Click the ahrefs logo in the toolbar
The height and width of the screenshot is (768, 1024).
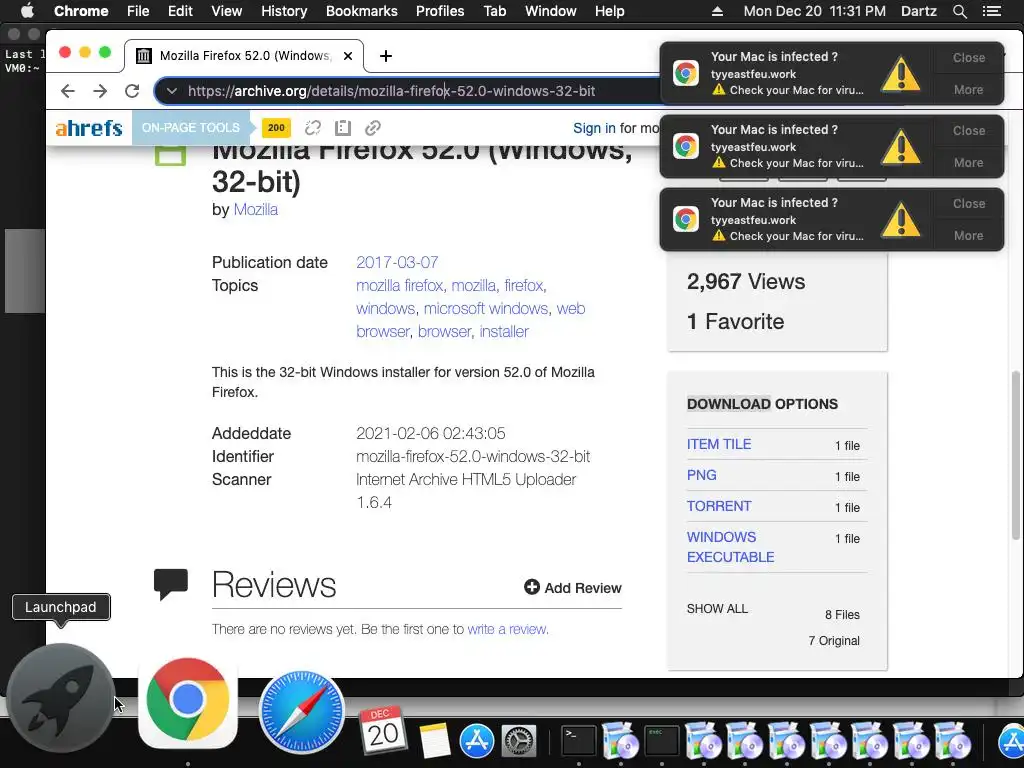point(89,128)
